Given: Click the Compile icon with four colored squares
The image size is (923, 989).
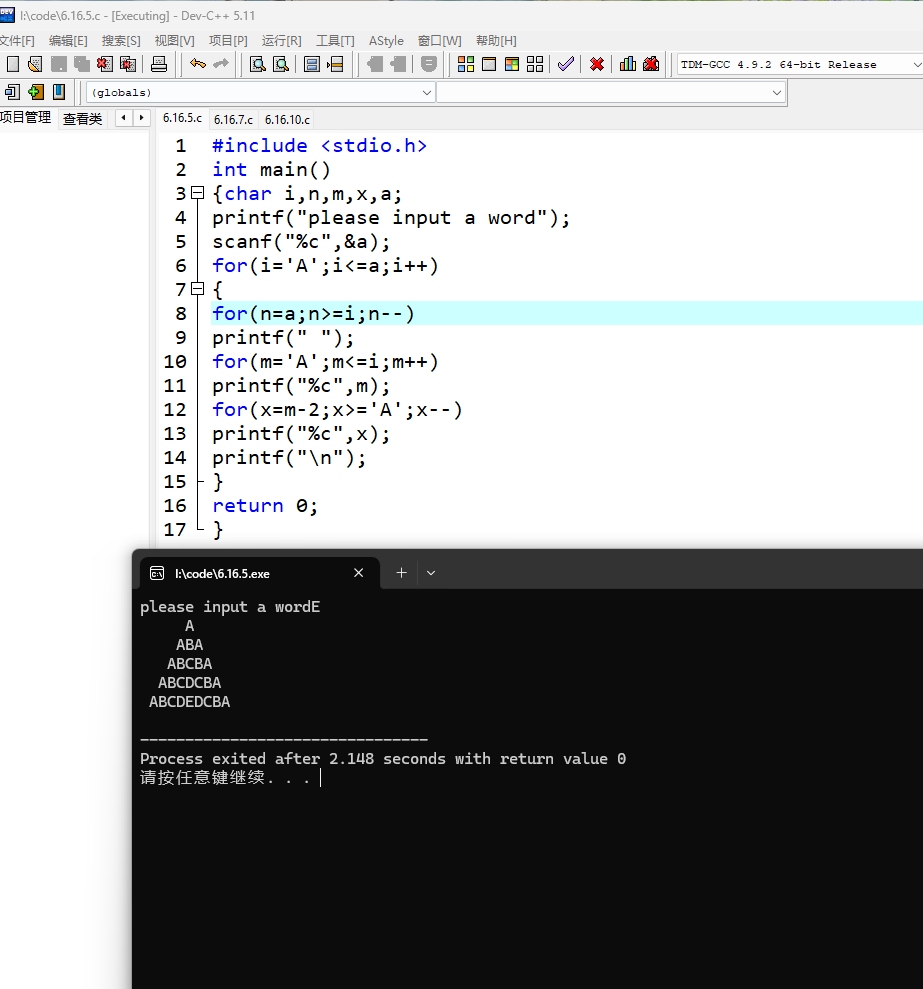Looking at the screenshot, I should (x=466, y=64).
